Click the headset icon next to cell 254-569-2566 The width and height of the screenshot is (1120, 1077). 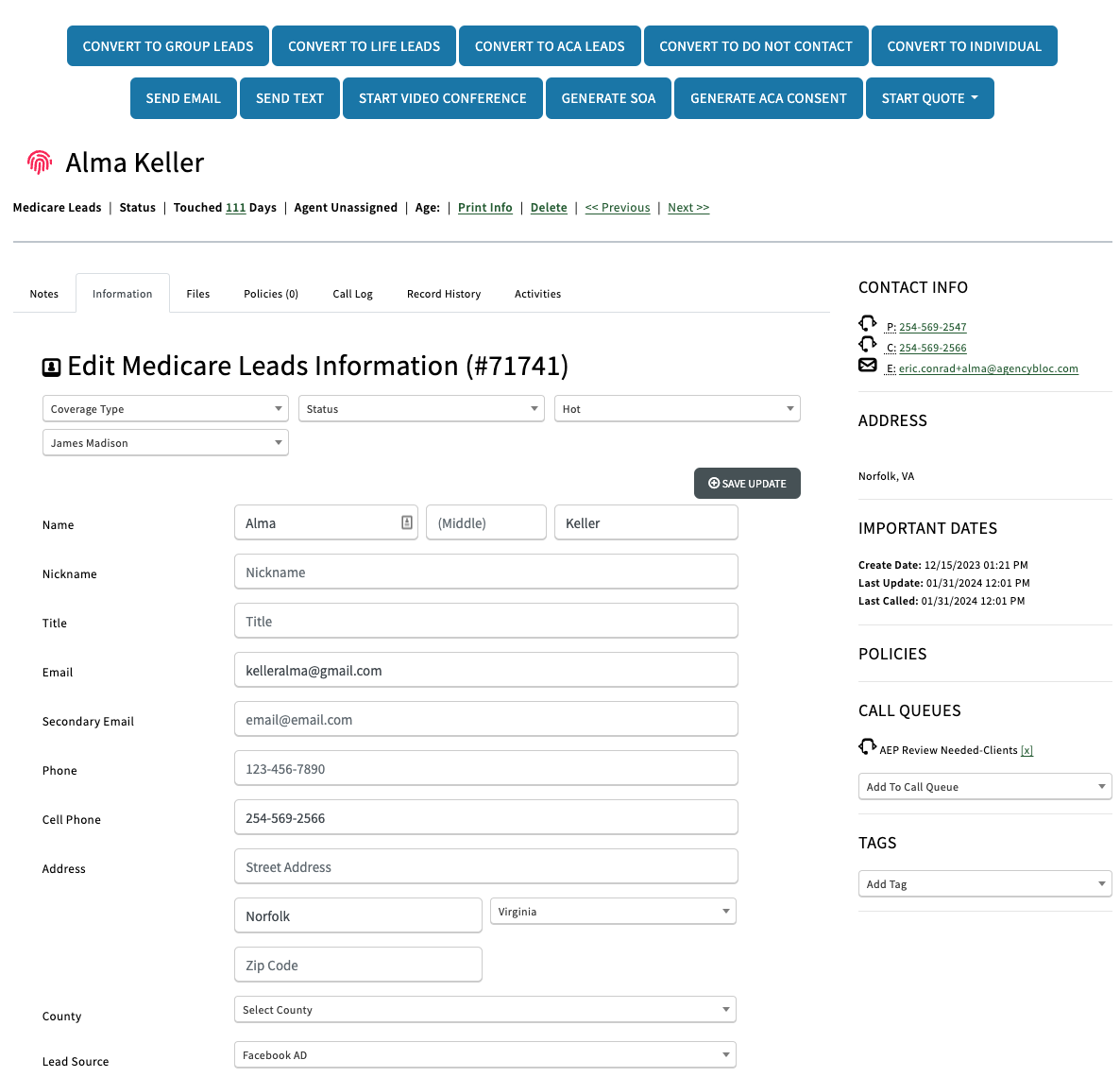click(868, 344)
